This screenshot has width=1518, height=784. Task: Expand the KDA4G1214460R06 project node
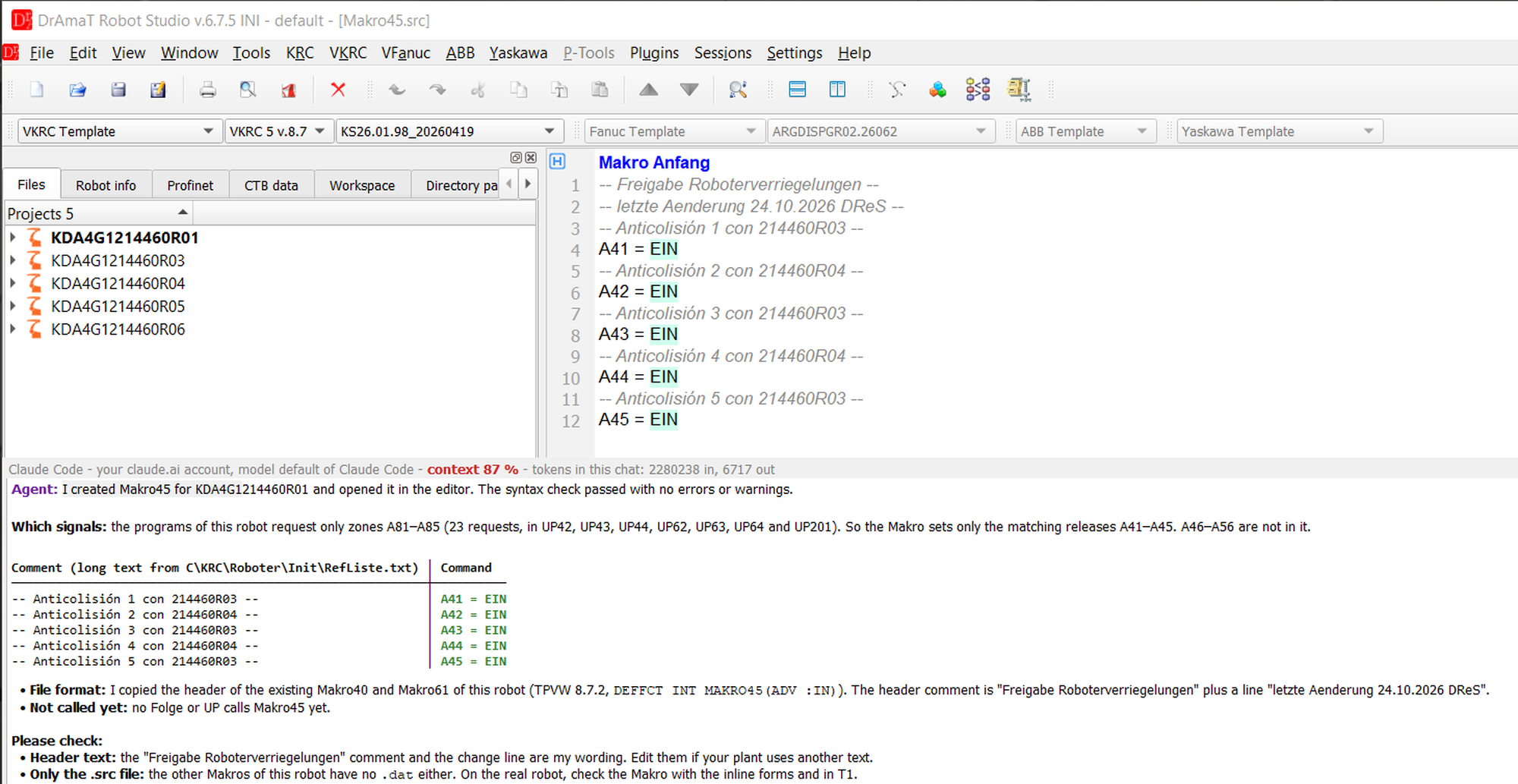(x=13, y=329)
